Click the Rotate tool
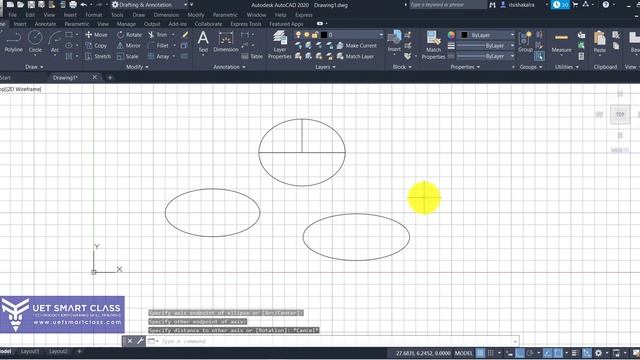640x360 pixels. (129, 35)
